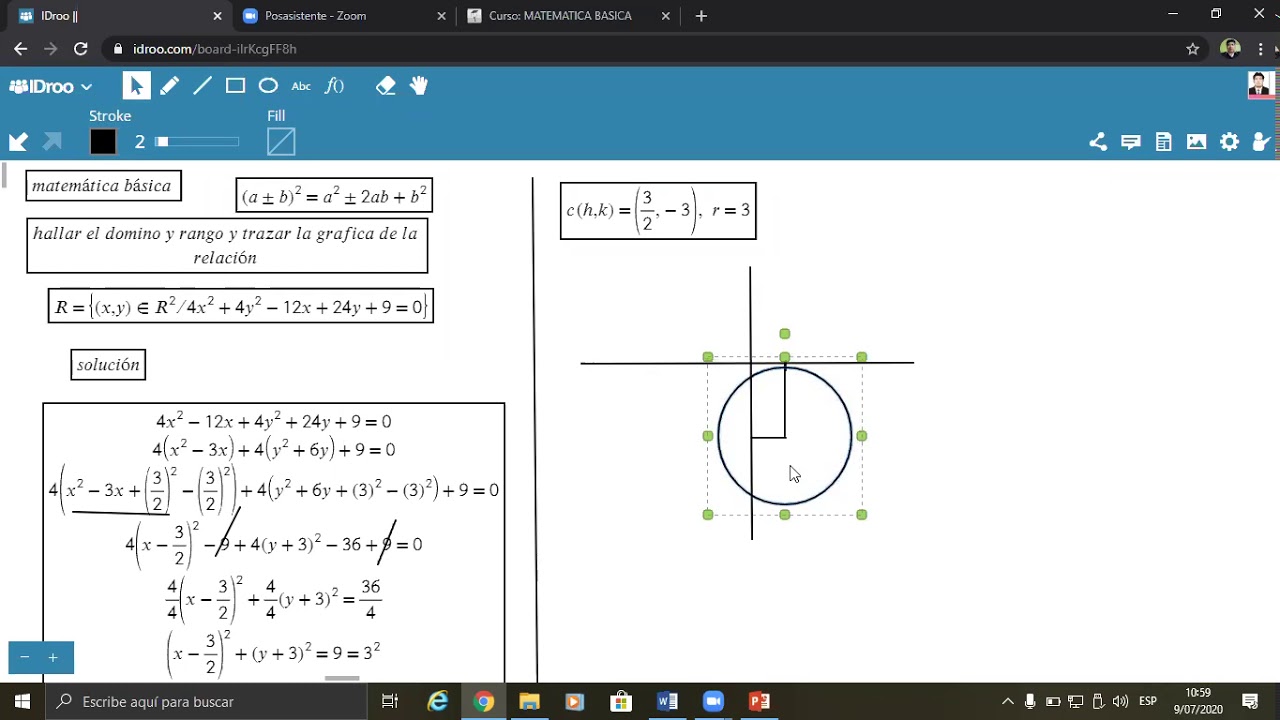The image size is (1280, 720).
Task: Open Task View on the taskbar
Action: click(391, 701)
